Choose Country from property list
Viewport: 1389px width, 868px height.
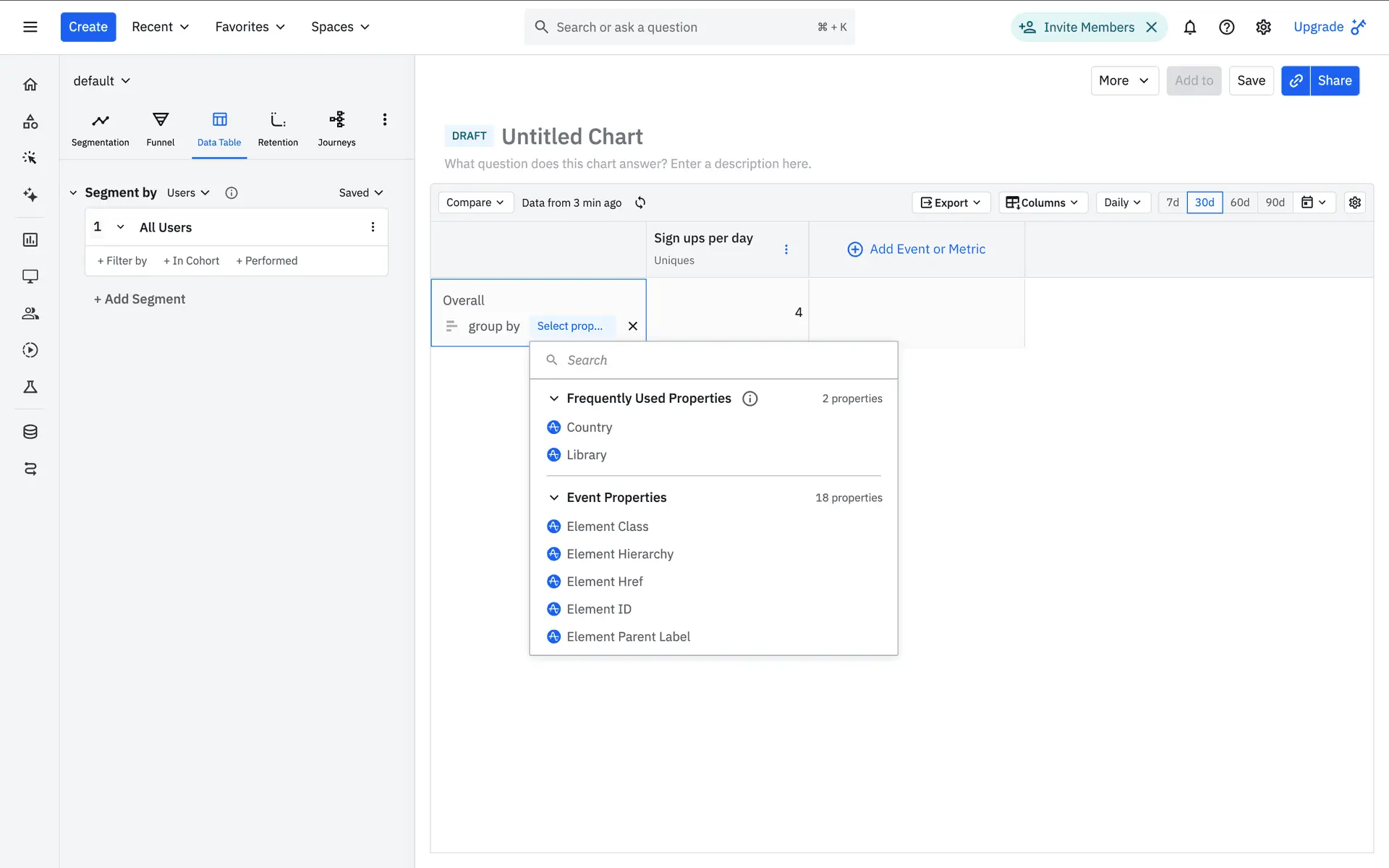[x=589, y=427]
